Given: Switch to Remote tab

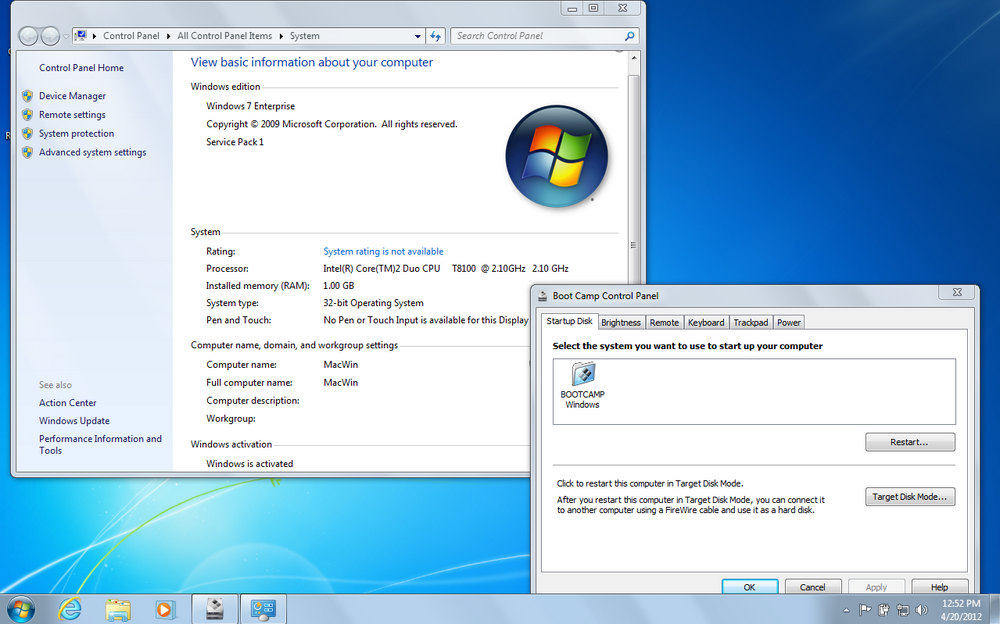Looking at the screenshot, I should tap(664, 322).
